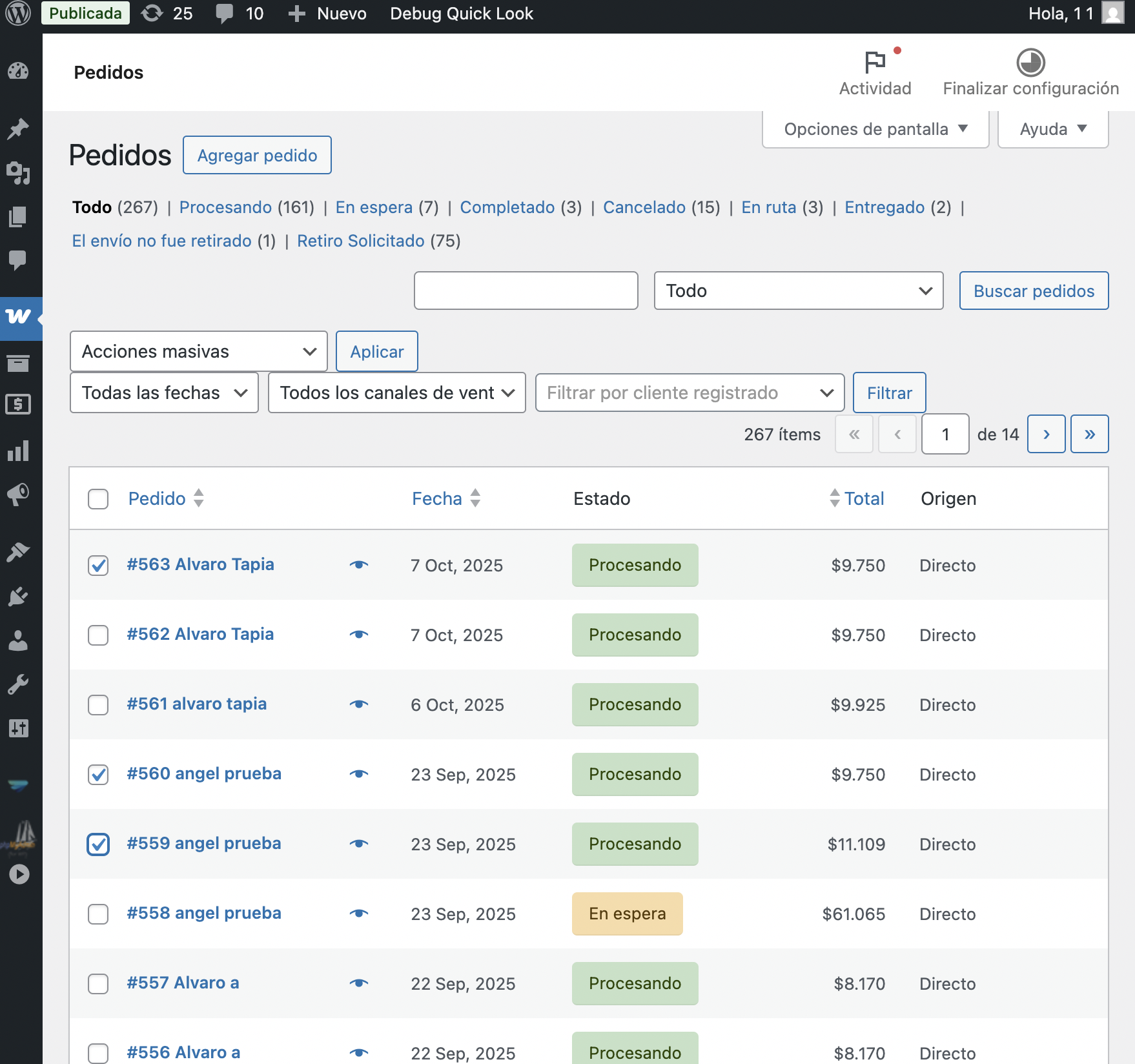Screen dimensions: 1135x1064
Task: Click the order search text field
Action: click(526, 291)
